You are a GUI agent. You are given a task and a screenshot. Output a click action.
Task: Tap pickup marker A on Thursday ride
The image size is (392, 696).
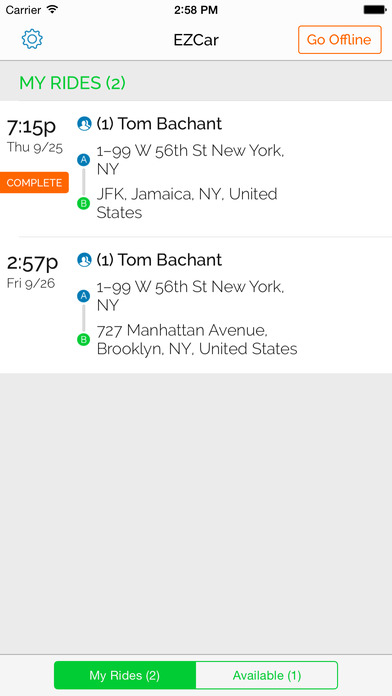tap(83, 160)
